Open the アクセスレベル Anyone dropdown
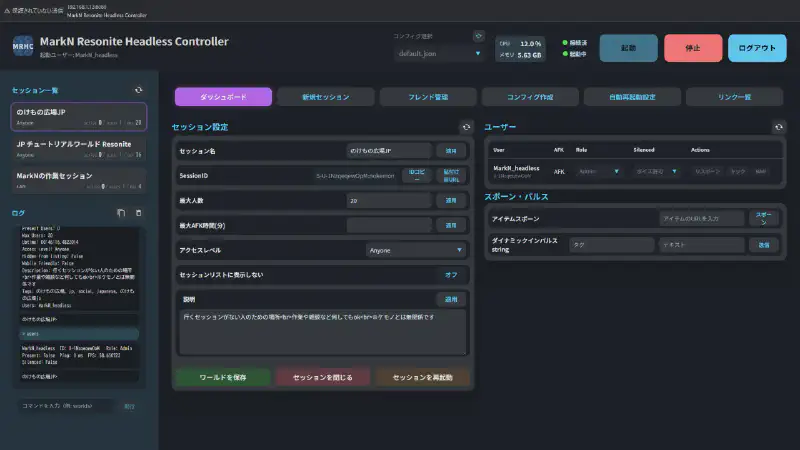 [x=416, y=250]
